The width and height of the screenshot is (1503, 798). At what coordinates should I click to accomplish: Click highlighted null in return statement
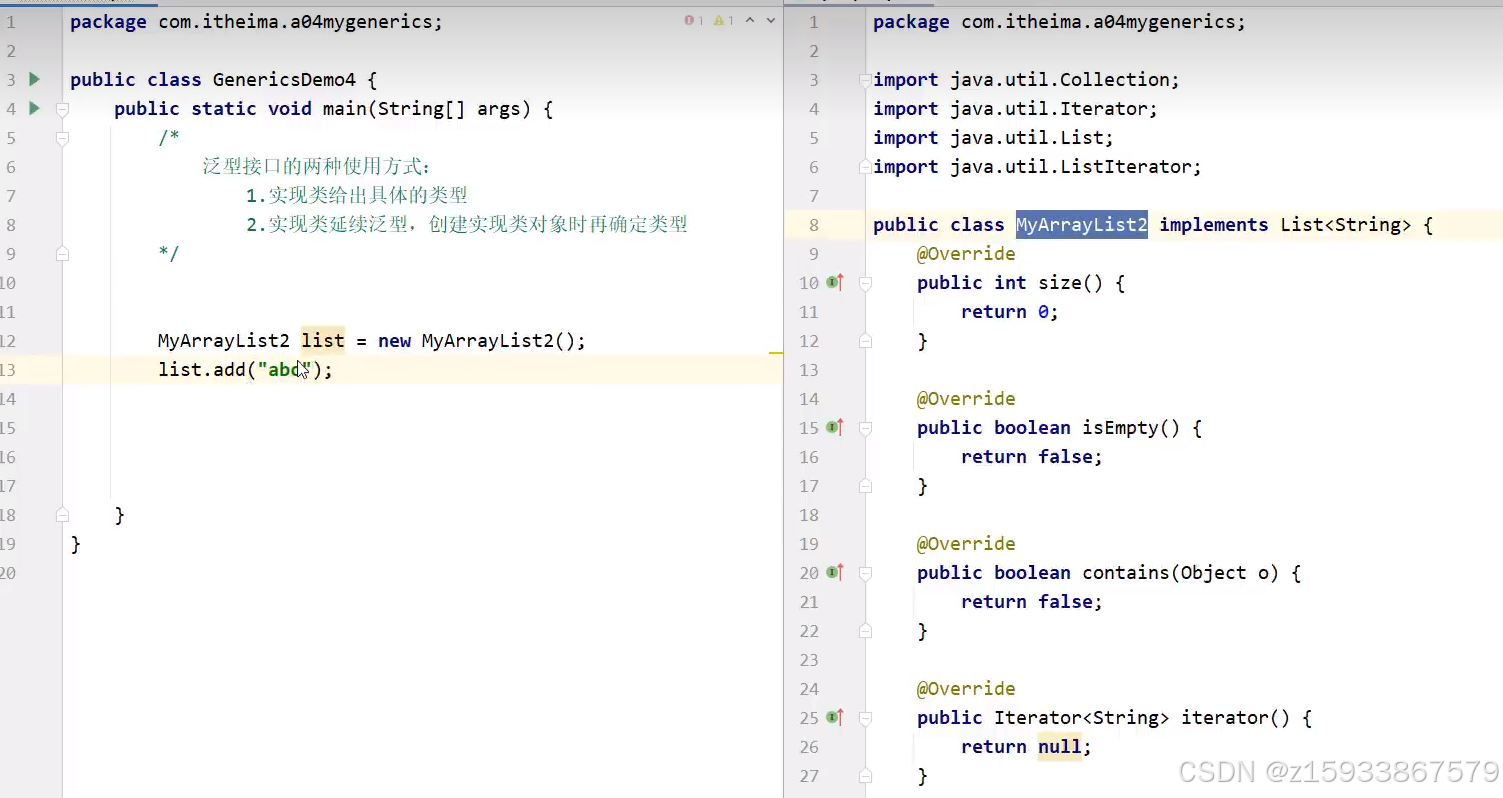tap(1059, 747)
